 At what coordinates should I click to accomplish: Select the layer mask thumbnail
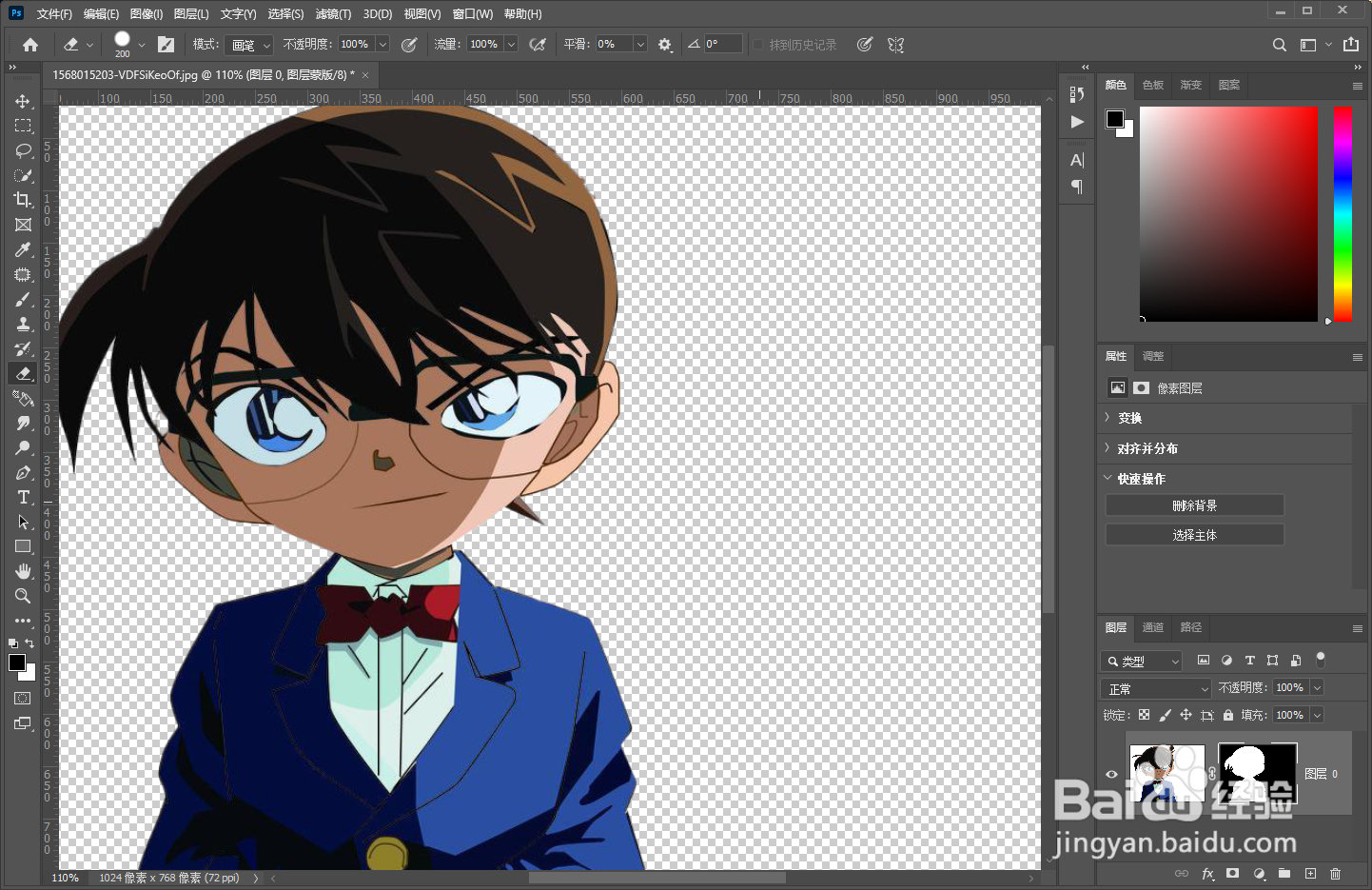(x=1258, y=774)
